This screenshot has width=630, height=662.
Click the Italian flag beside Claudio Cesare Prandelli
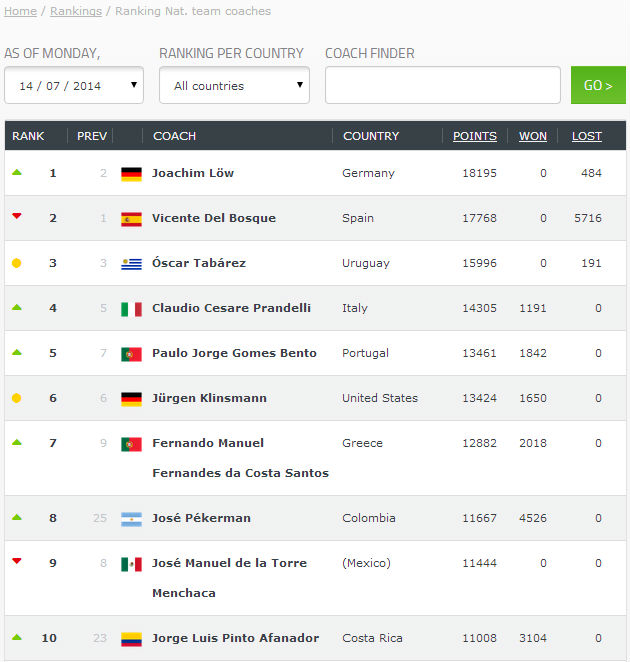coord(131,309)
